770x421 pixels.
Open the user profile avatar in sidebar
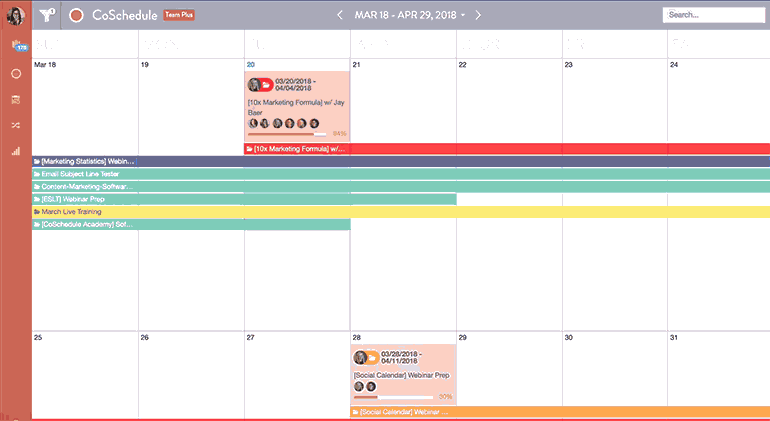coord(16,16)
